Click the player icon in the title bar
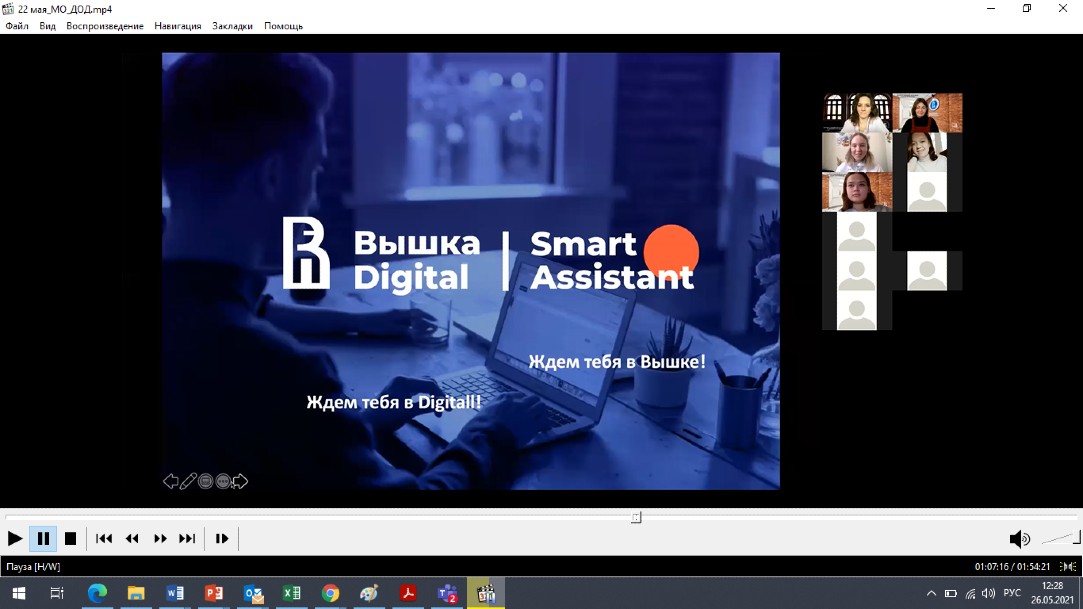Screen dimensions: 1083x609 tap(8, 9)
